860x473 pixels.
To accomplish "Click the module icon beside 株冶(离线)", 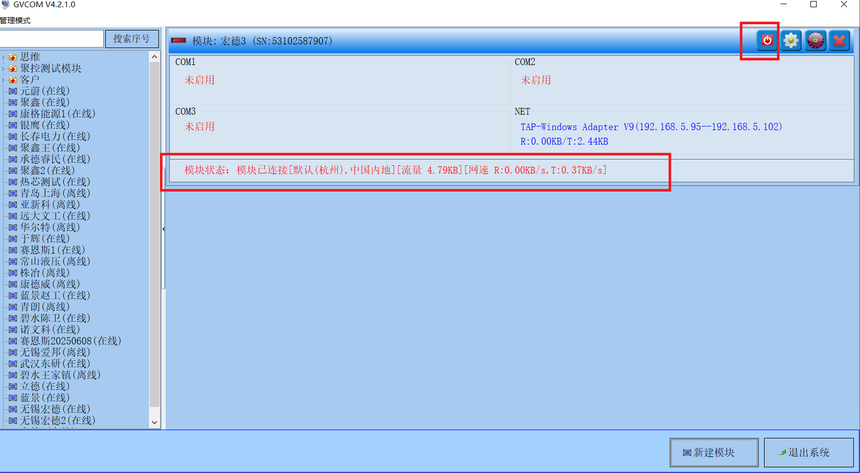I will click(x=13, y=273).
